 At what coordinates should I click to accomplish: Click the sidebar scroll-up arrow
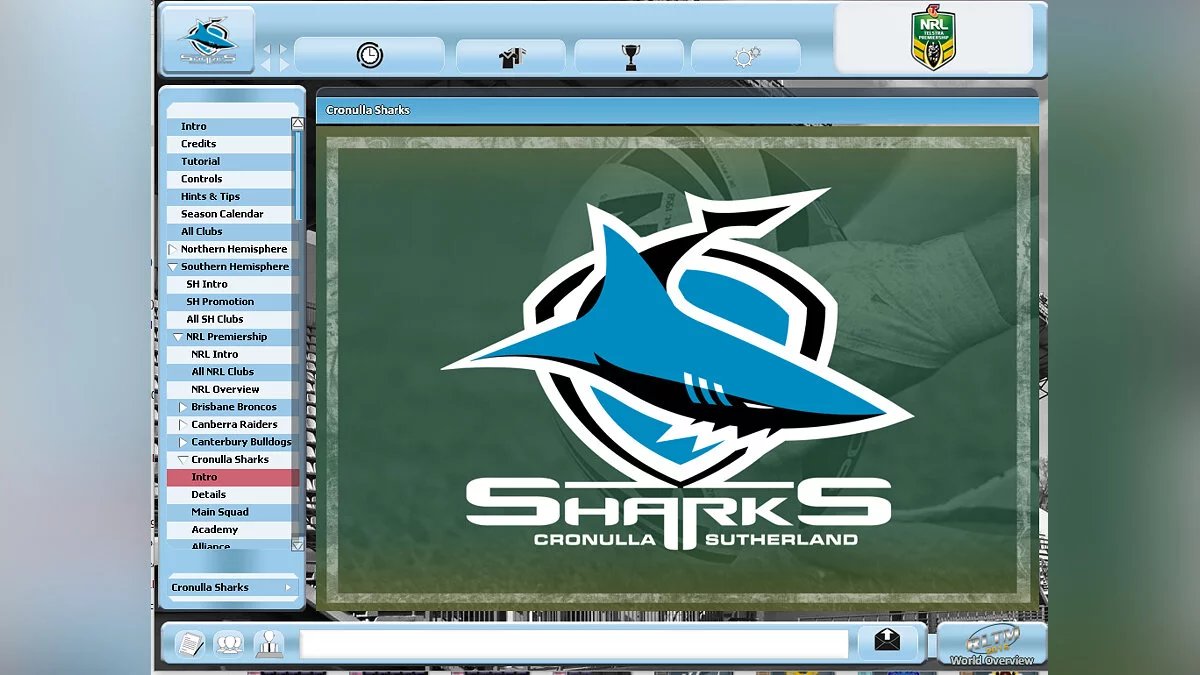[297, 124]
